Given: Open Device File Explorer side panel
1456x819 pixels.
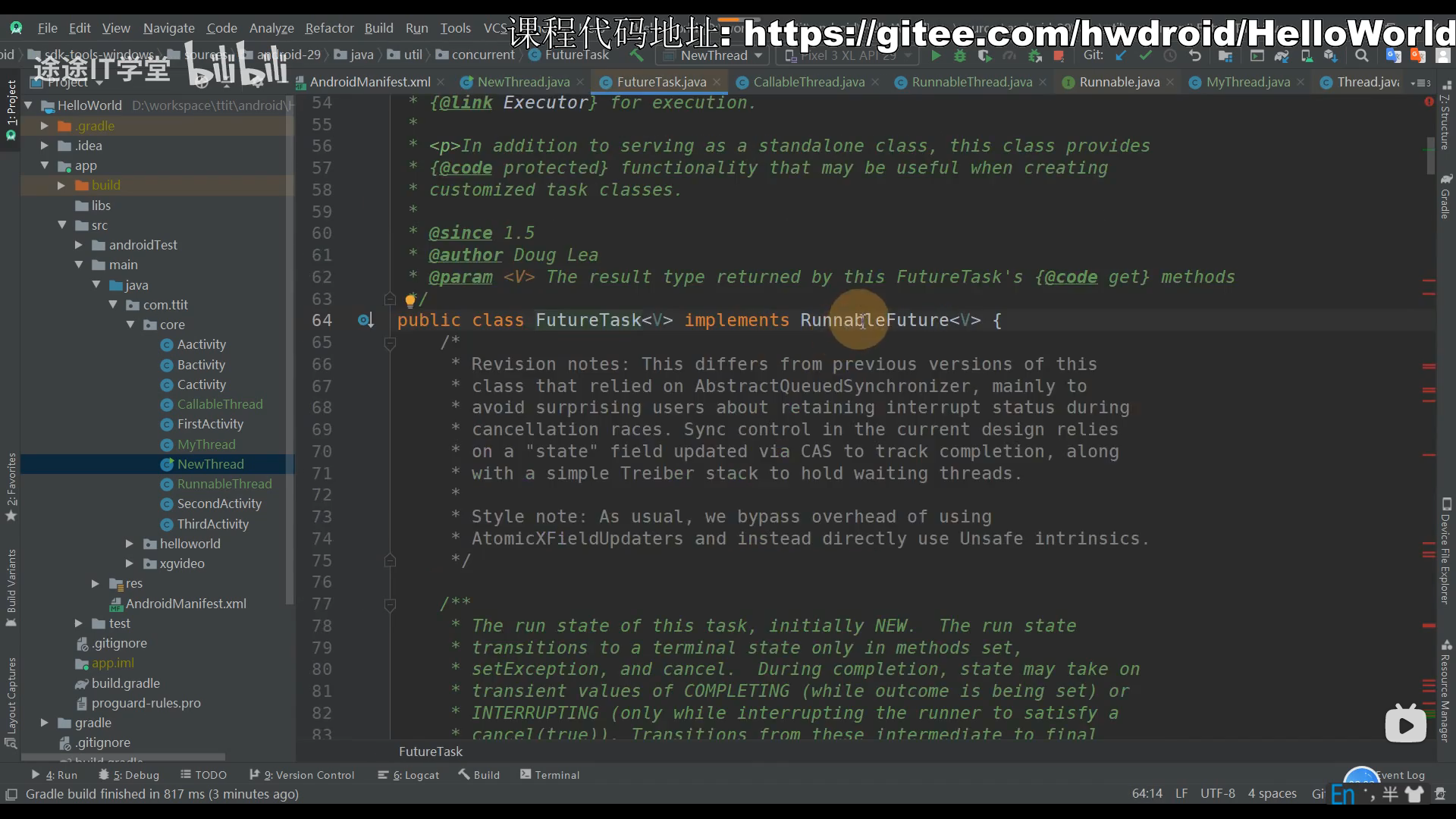Looking at the screenshot, I should coord(1446,551).
